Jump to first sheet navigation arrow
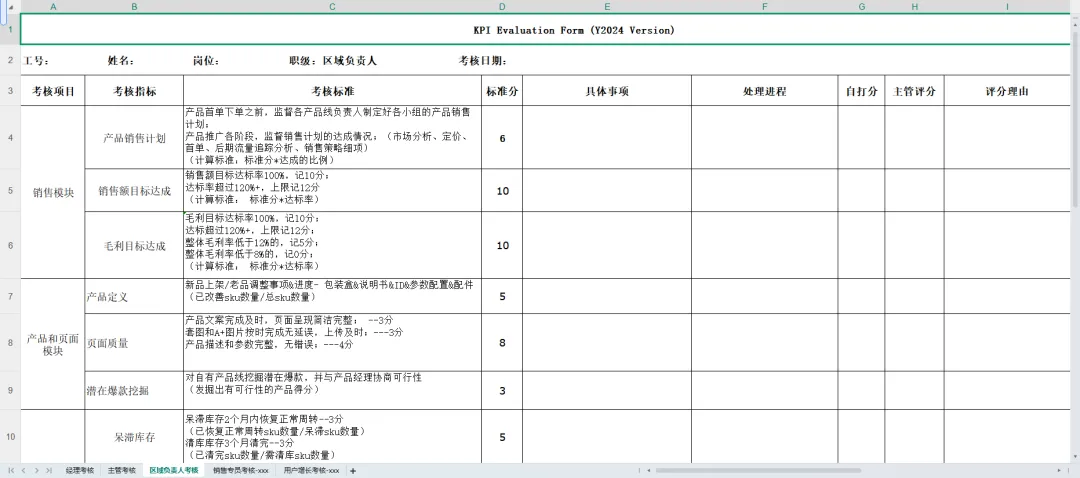Screen dimensions: 1080x478 12,471
